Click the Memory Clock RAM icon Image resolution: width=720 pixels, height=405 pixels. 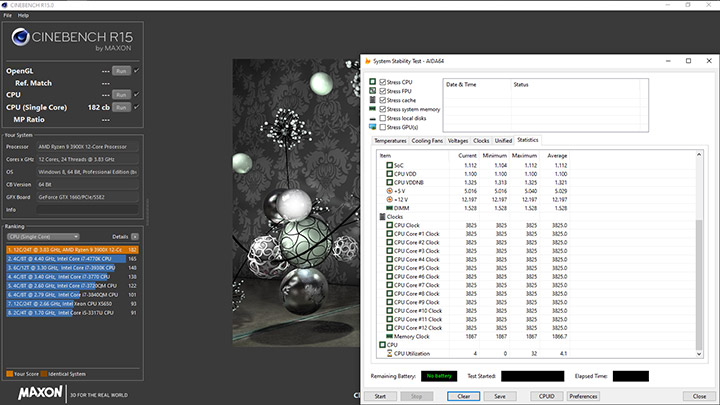[390, 336]
